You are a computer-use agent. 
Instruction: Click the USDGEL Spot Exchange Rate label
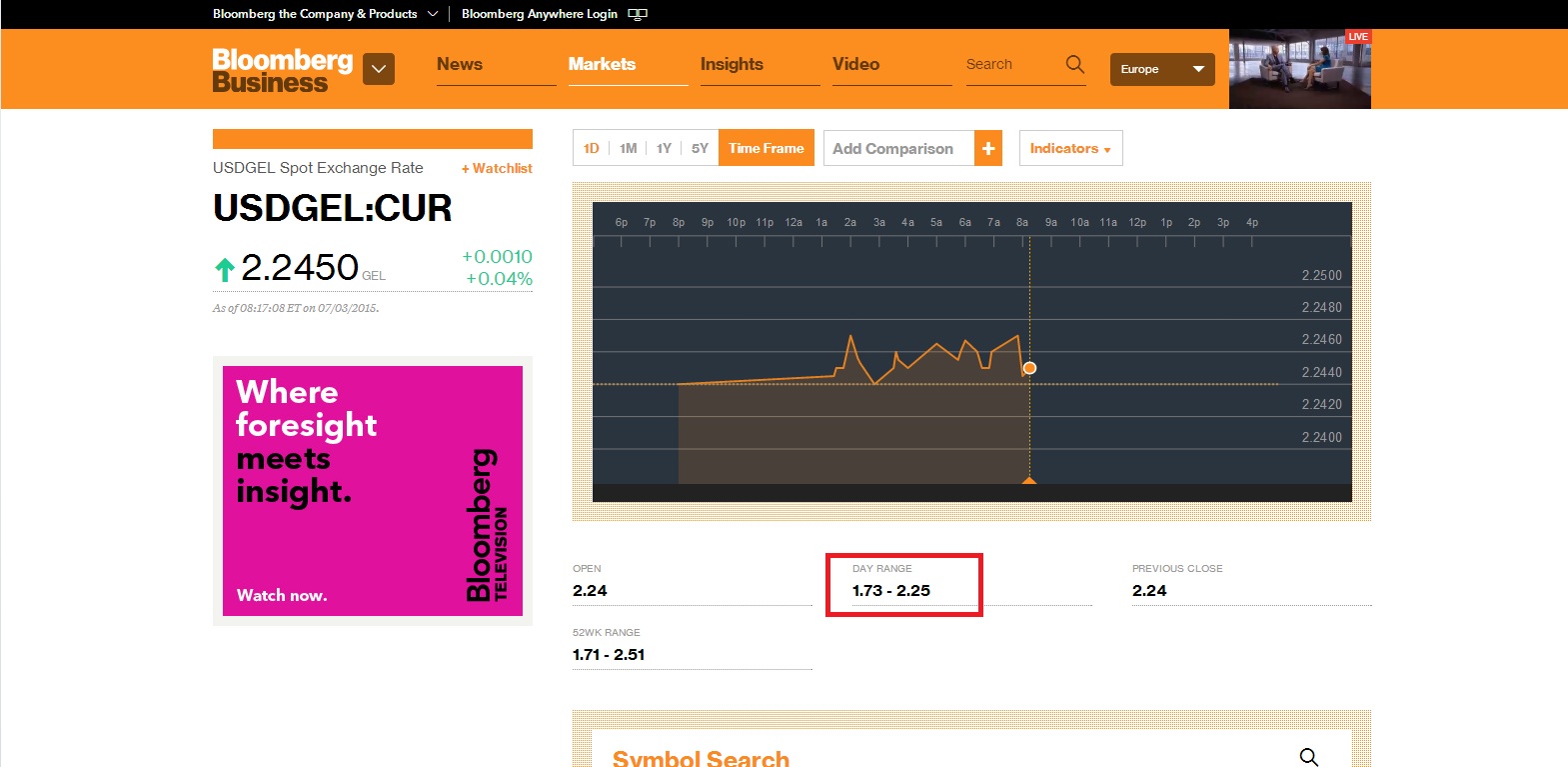(x=318, y=168)
